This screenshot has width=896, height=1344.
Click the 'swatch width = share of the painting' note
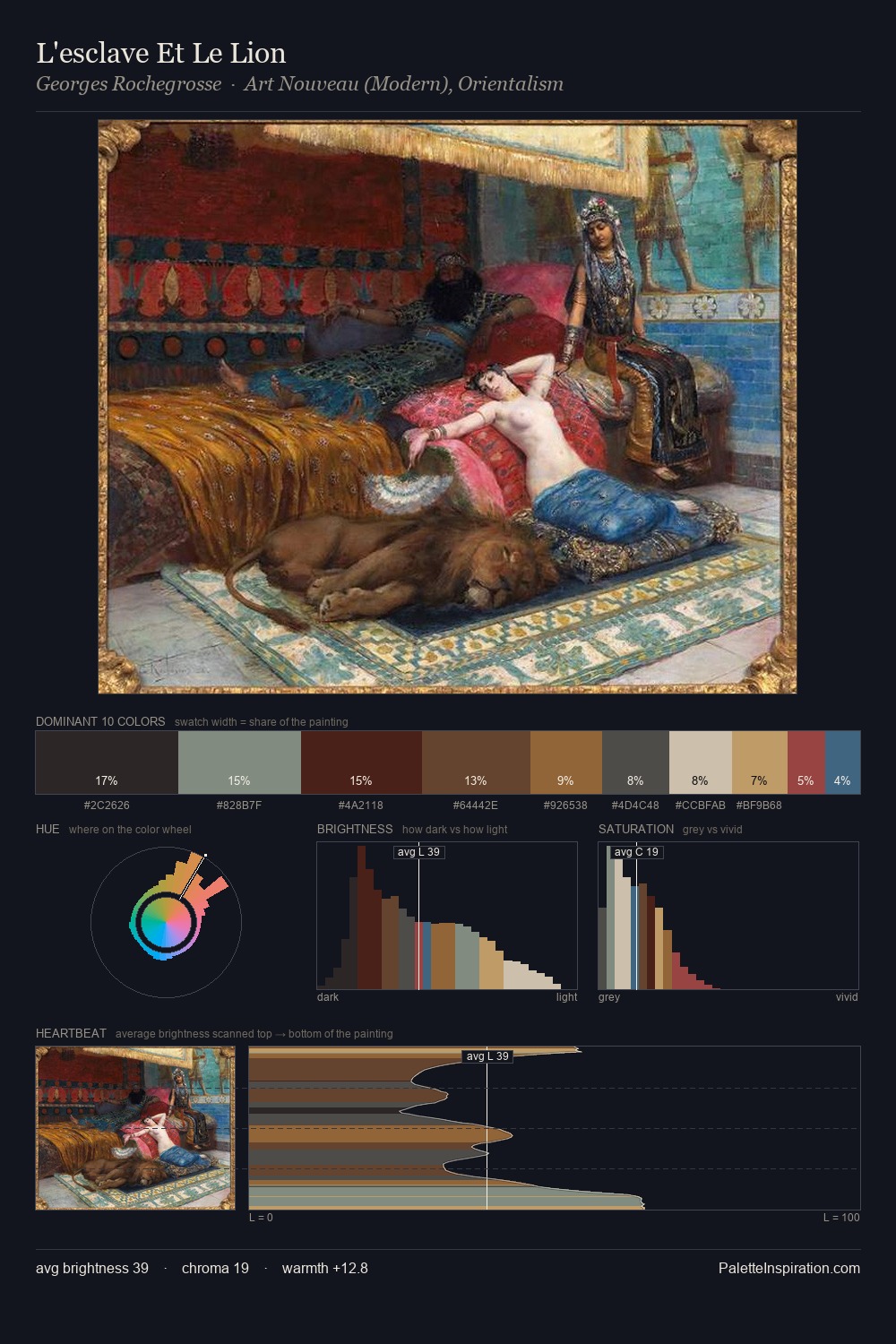coord(262,722)
